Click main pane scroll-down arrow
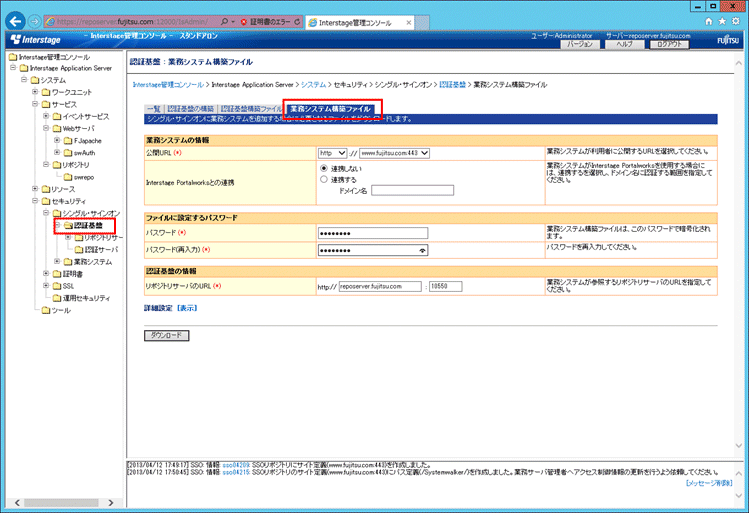Screen dimensions: 749x513 [x=738, y=445]
